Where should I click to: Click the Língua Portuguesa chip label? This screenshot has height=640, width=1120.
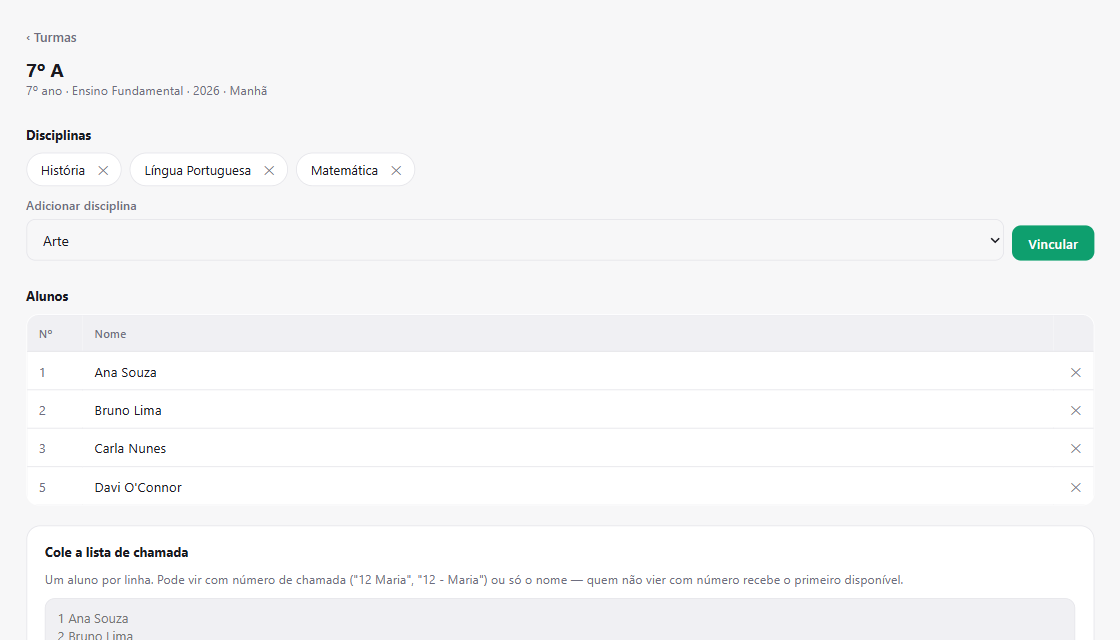(197, 170)
